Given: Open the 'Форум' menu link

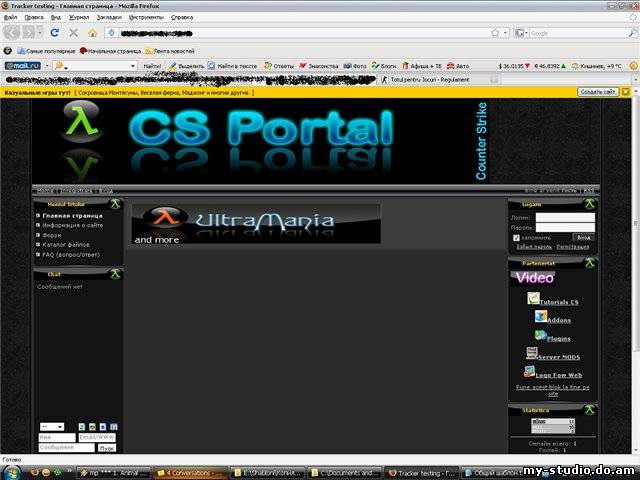Looking at the screenshot, I should point(52,235).
